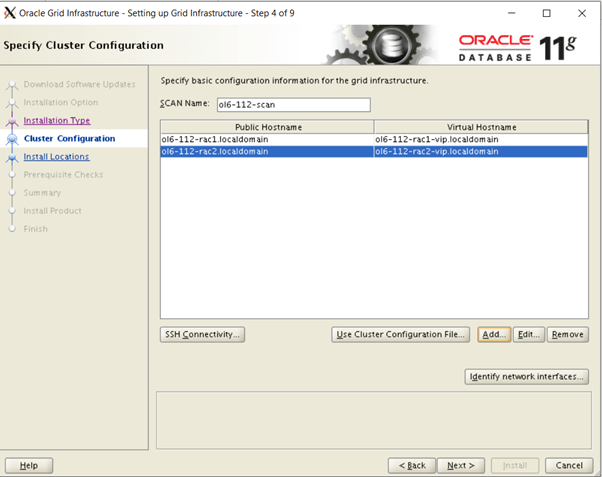Screen dimensions: 602x477
Task: Open Identify network interfaces dialog
Action: [x=527, y=377]
